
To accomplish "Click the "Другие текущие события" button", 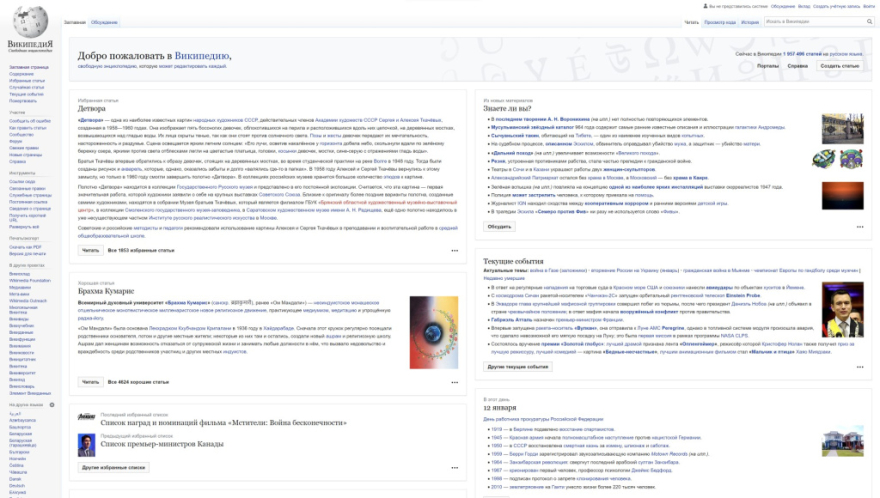I will coord(518,367).
